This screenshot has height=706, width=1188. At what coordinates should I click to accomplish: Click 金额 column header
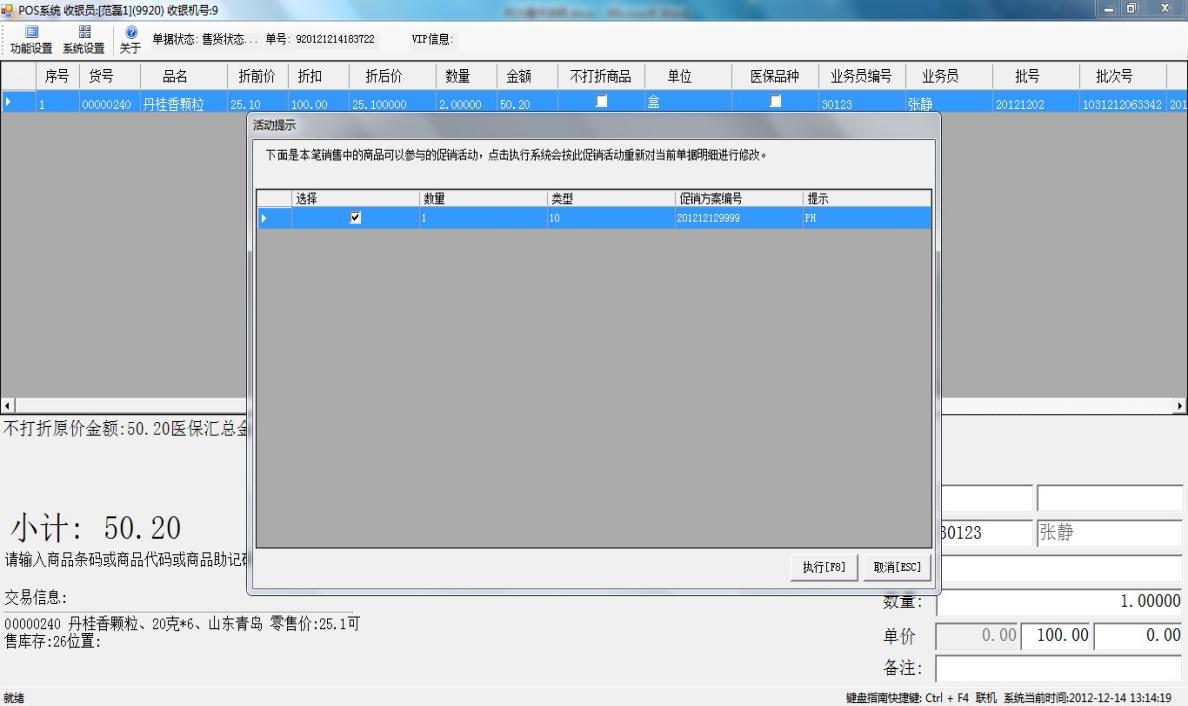click(527, 77)
